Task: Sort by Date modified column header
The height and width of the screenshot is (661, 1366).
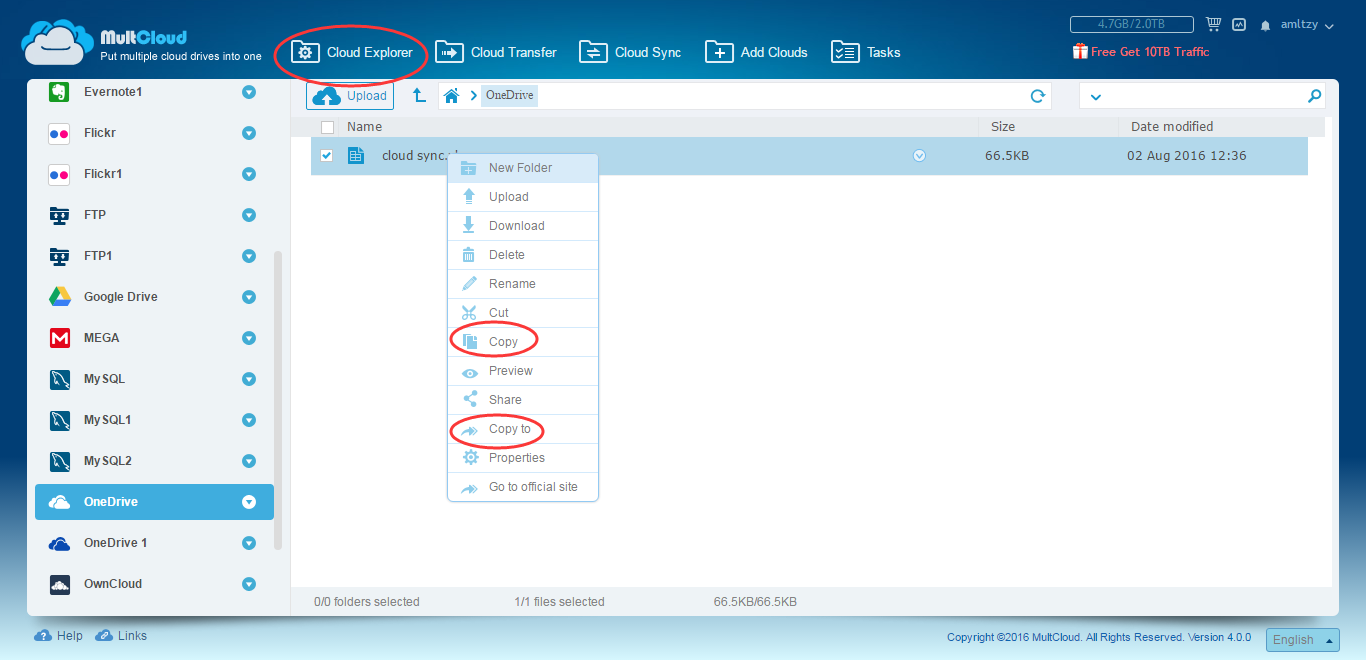Action: (x=1172, y=127)
